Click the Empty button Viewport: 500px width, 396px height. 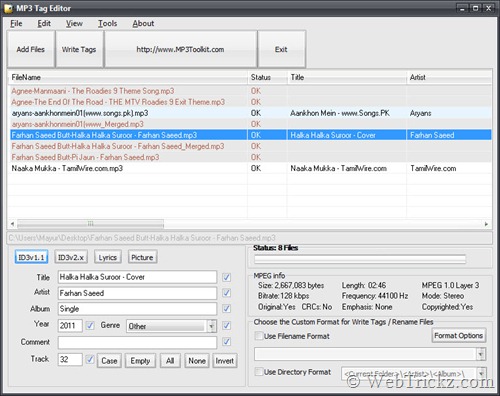[x=140, y=361]
